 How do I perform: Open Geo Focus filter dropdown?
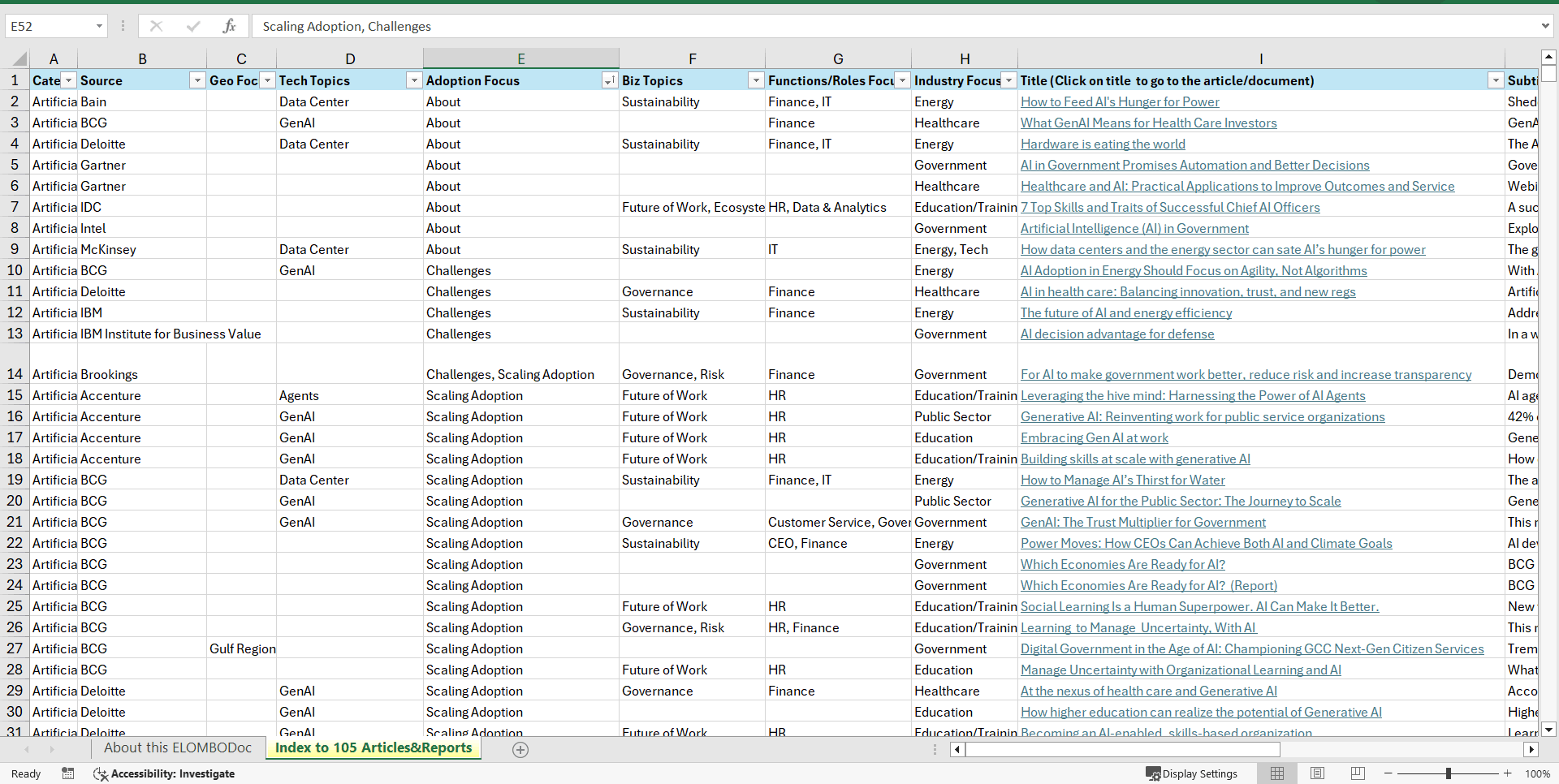tap(267, 80)
